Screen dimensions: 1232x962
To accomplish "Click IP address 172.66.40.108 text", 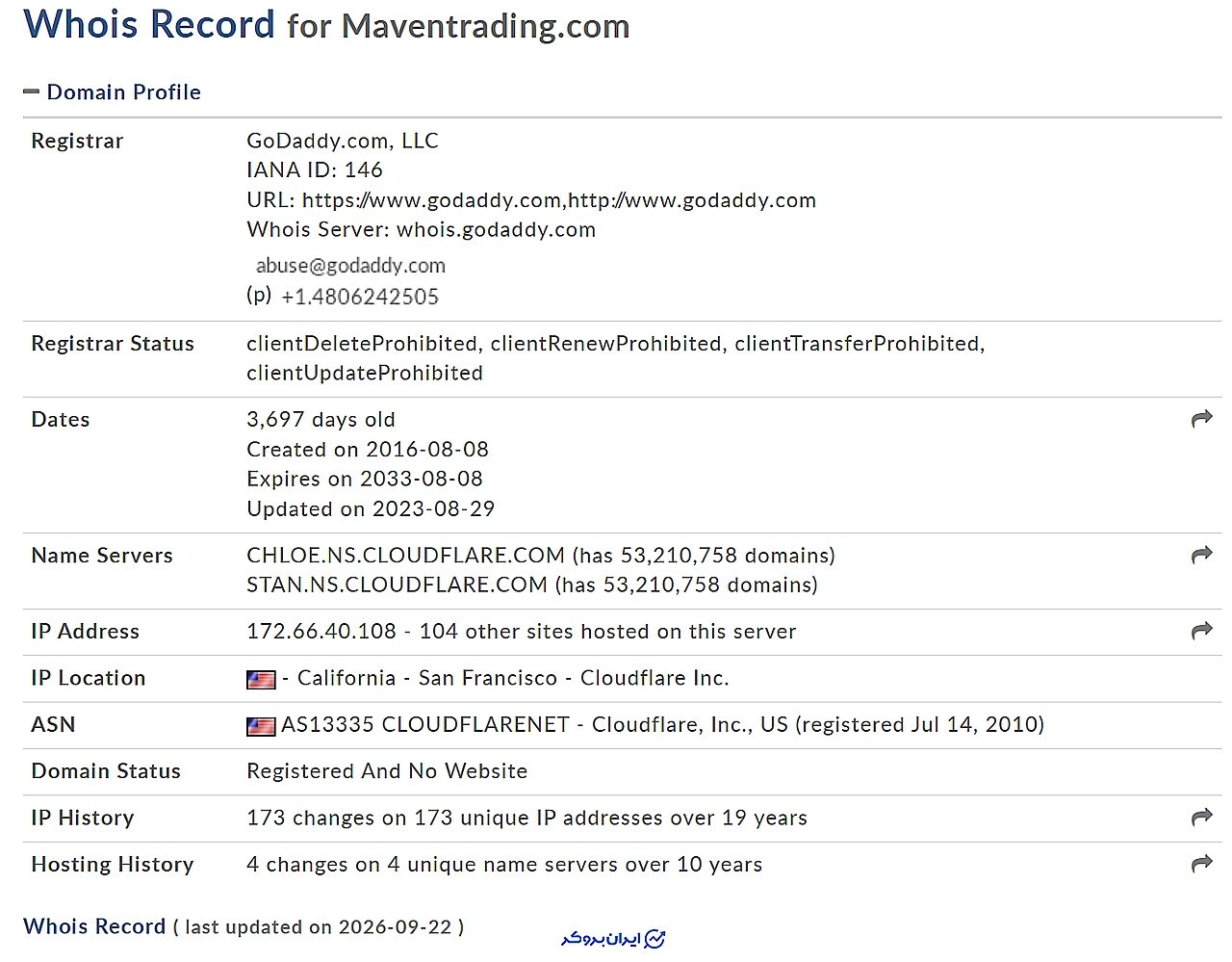I will (321, 632).
